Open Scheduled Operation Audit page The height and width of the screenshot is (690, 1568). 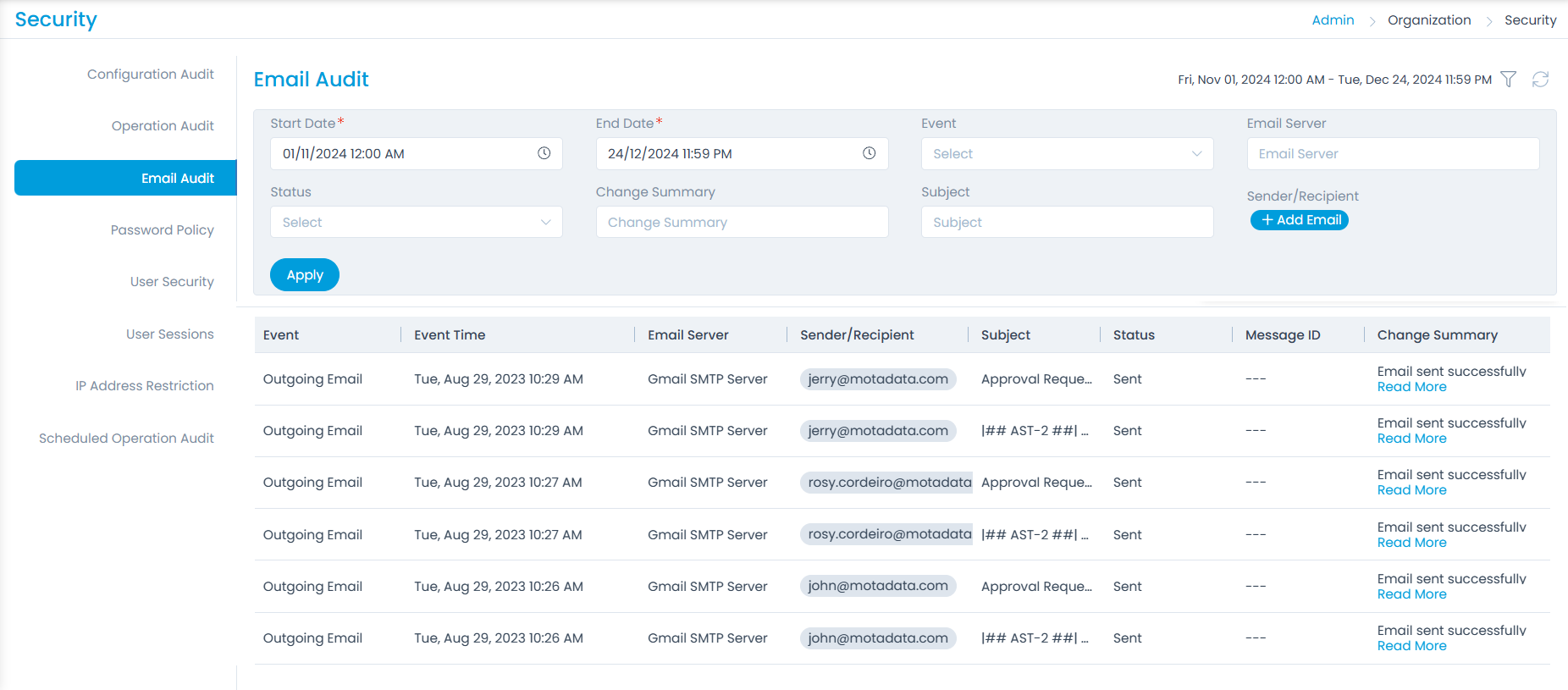[x=126, y=439]
